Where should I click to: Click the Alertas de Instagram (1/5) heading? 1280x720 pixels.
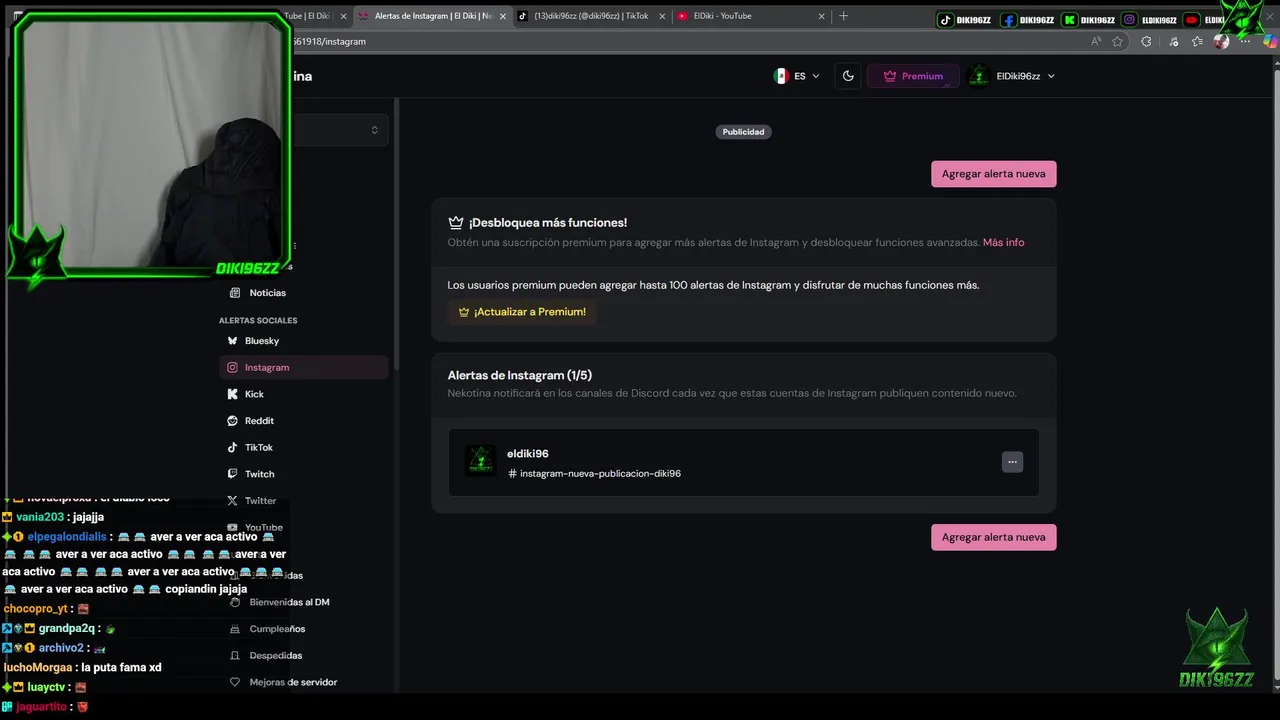click(520, 375)
